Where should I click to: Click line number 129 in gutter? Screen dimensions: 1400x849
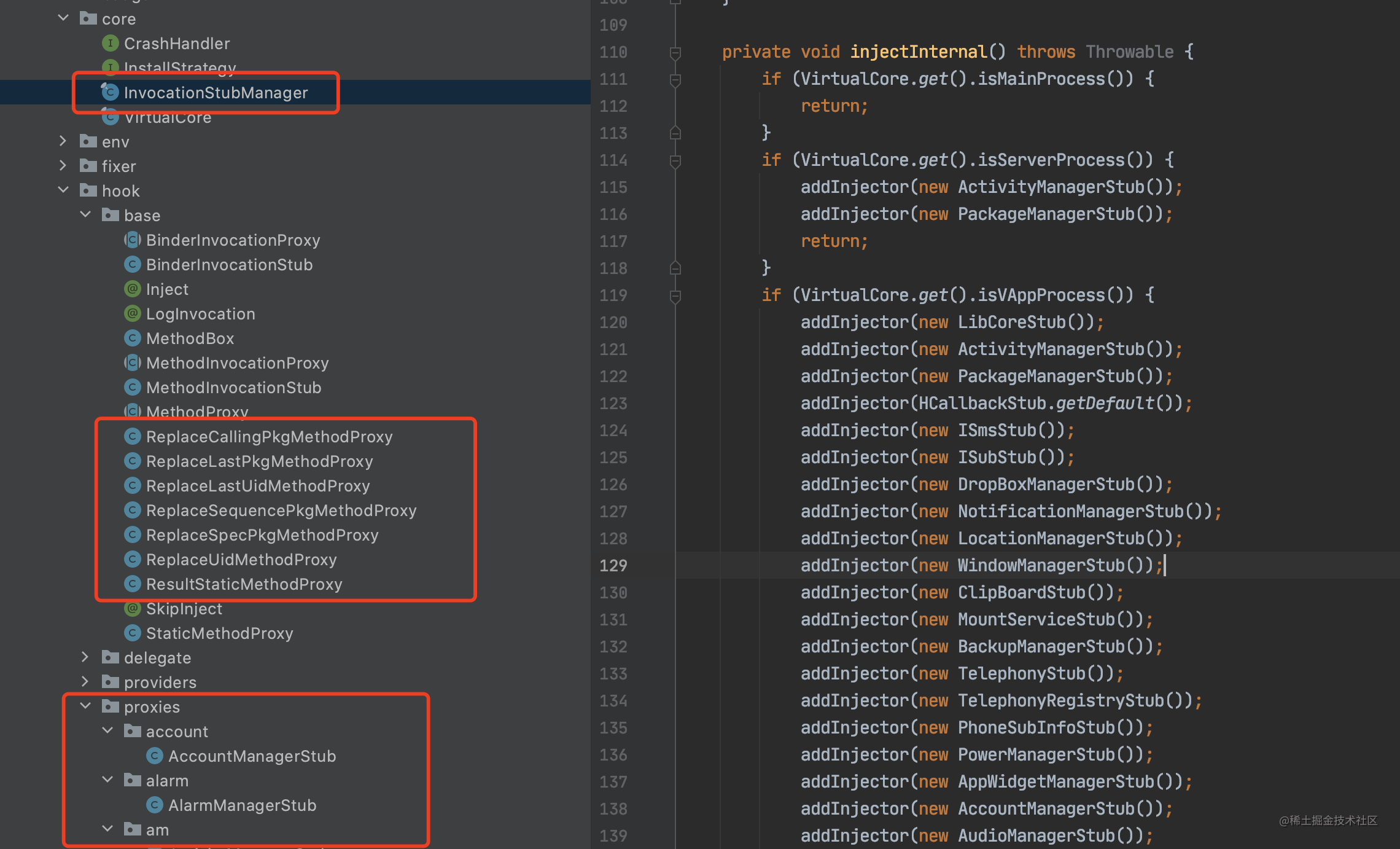pyautogui.click(x=613, y=566)
